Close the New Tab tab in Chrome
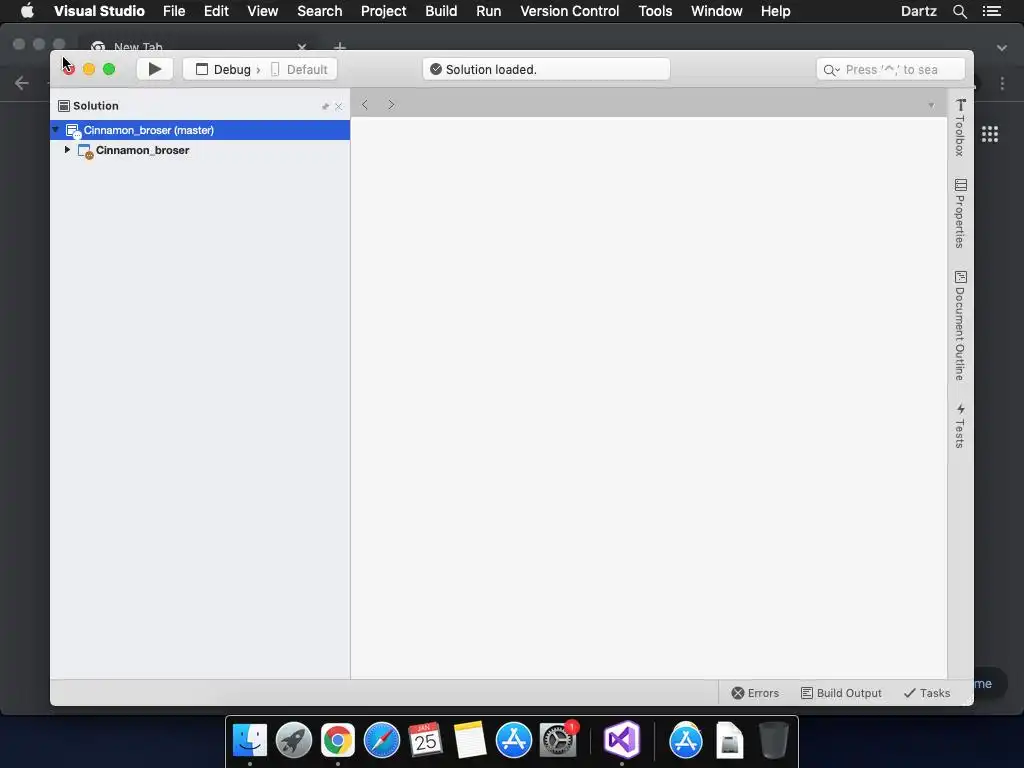 click(302, 46)
